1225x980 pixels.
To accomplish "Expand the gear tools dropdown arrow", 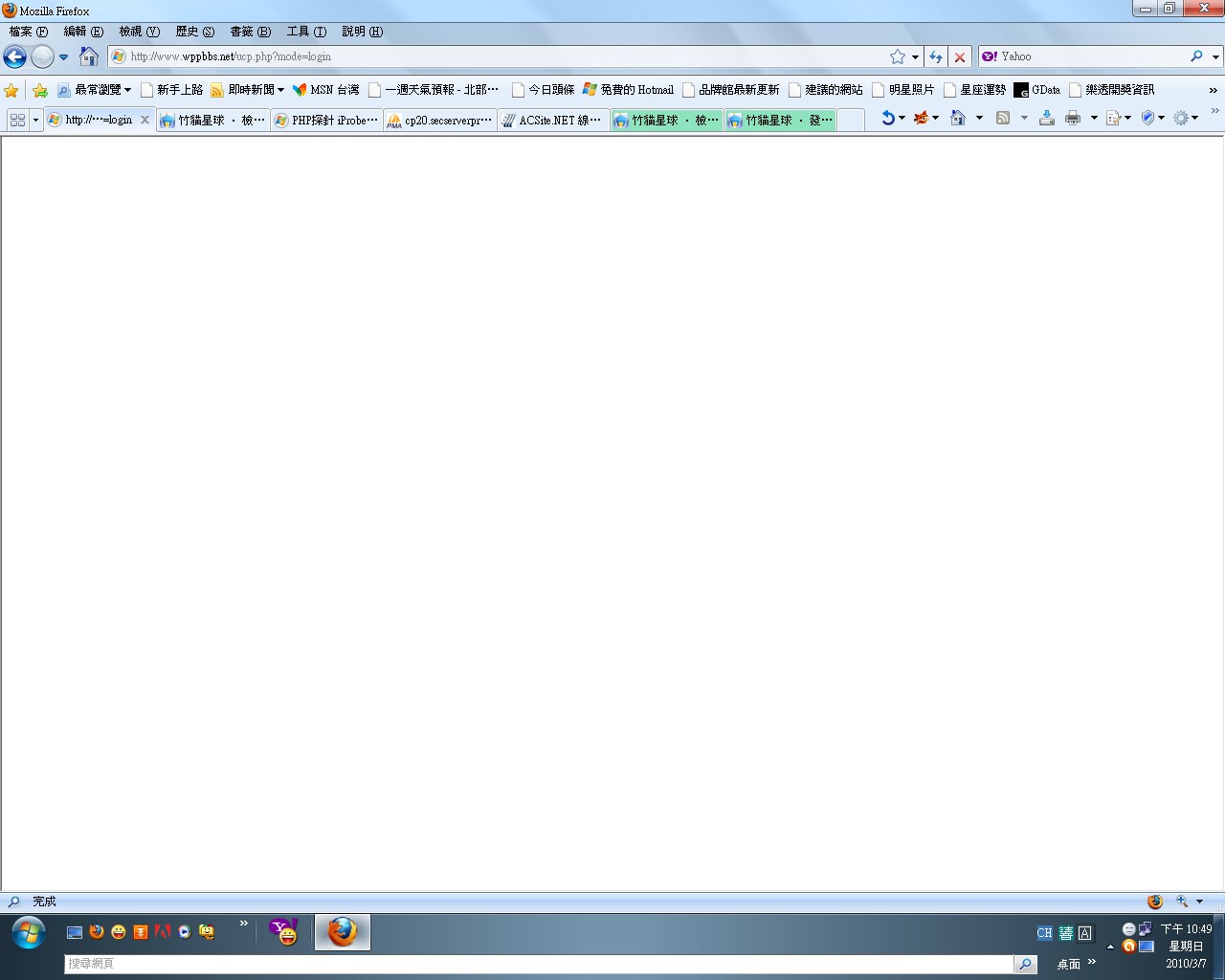I will pyautogui.click(x=1195, y=119).
